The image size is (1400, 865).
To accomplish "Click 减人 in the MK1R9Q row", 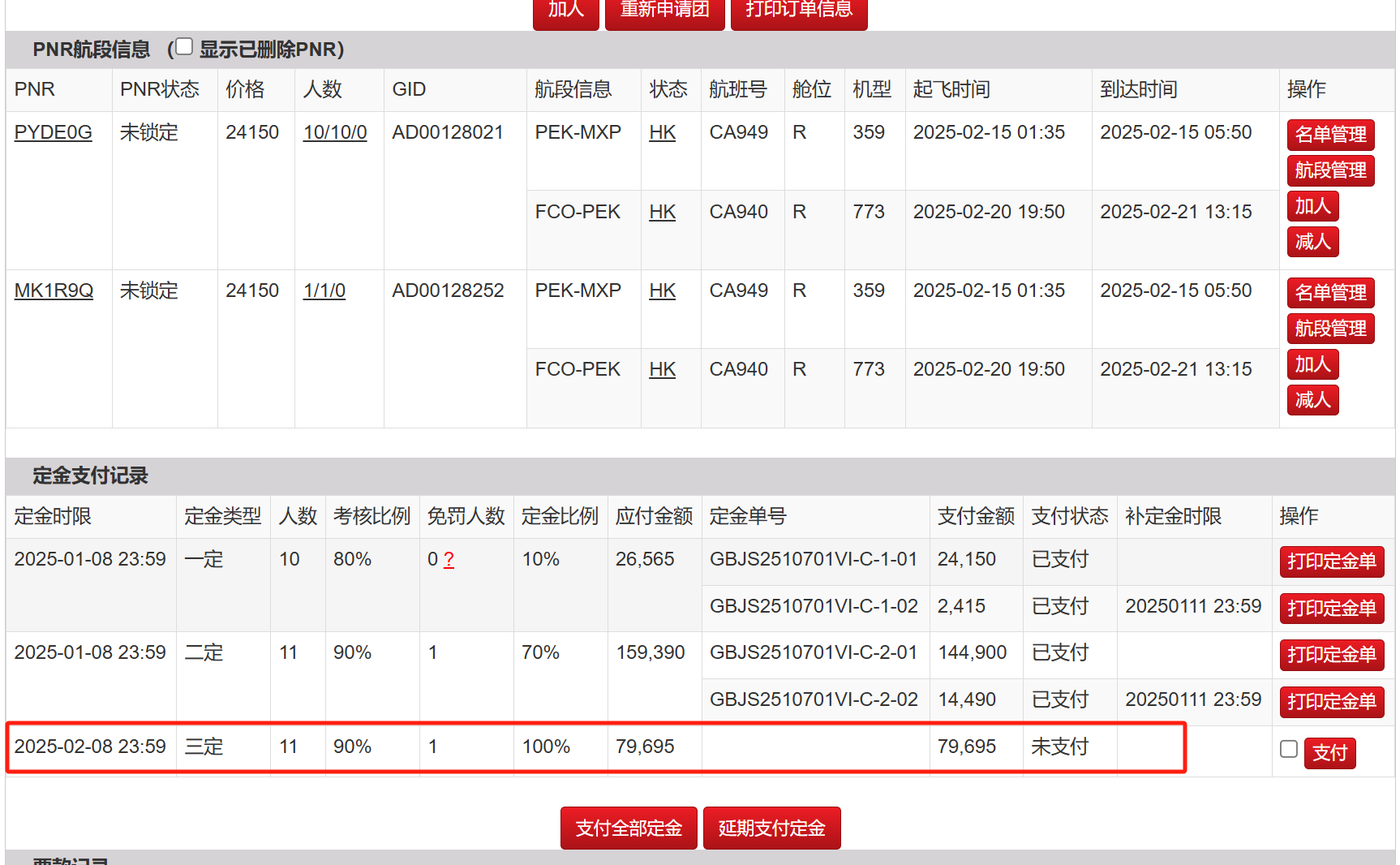I will (1312, 400).
